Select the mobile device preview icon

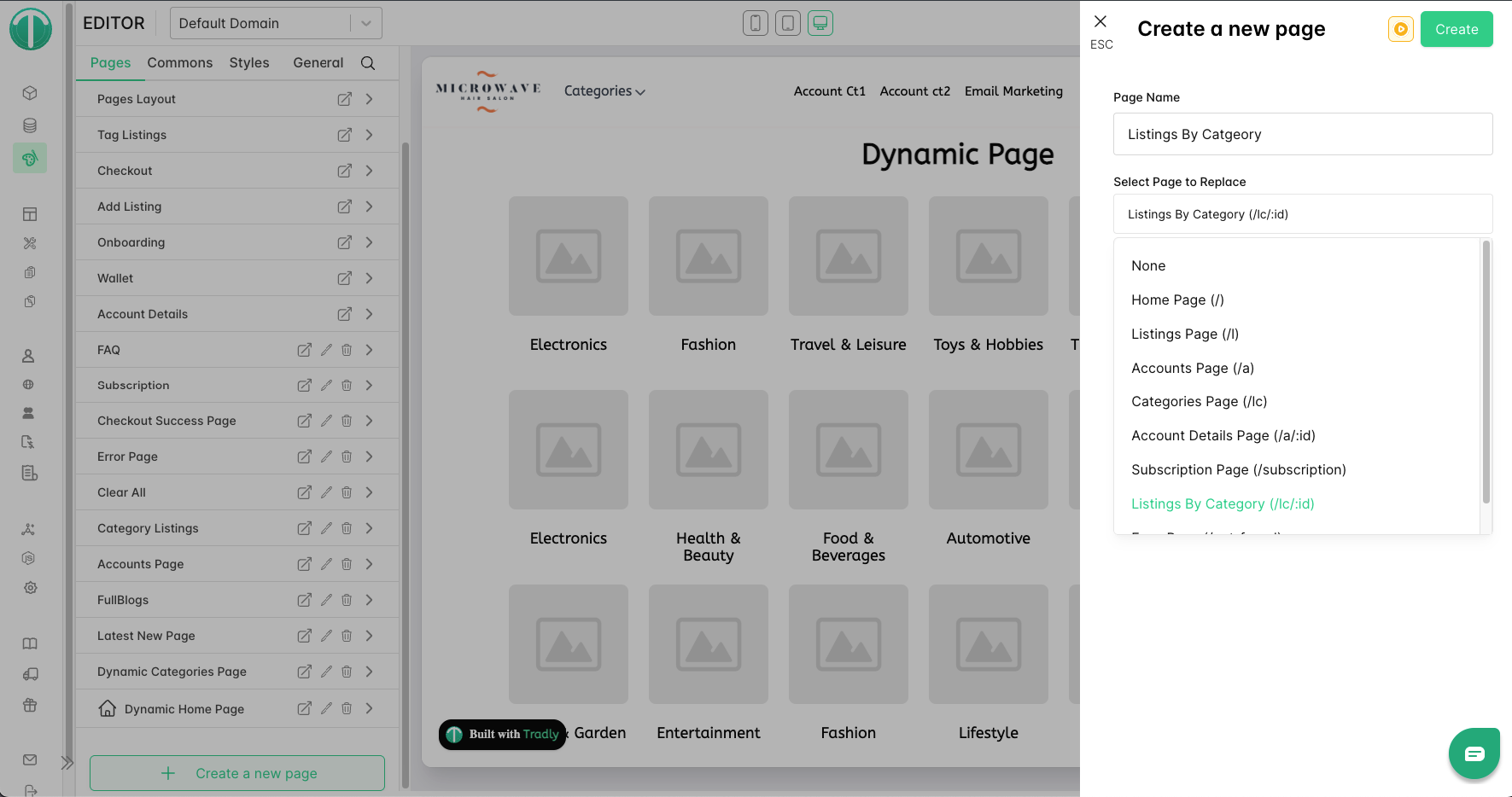pyautogui.click(x=755, y=23)
